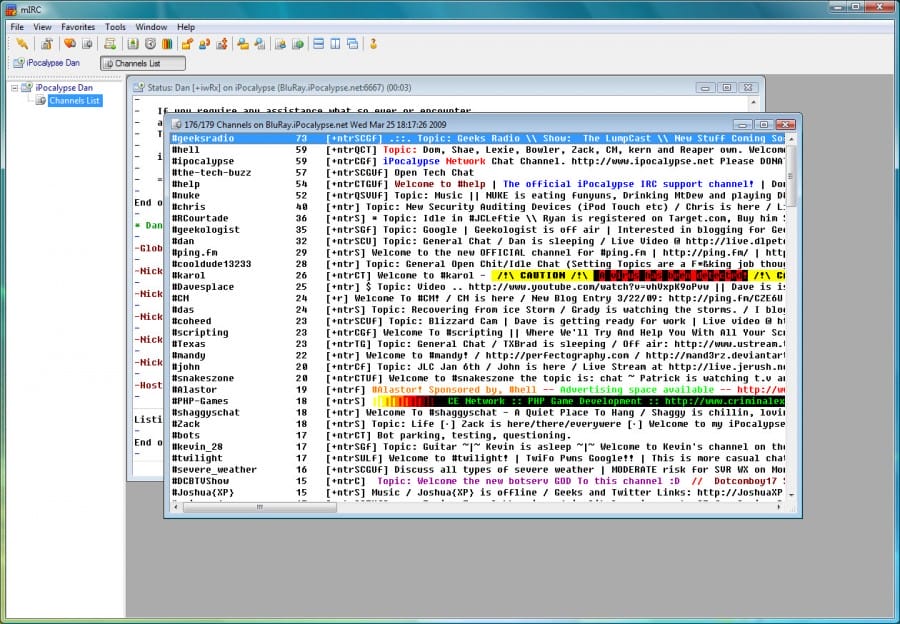Click the Tile Vertical windows icon
The height and width of the screenshot is (624, 900).
pos(335,44)
